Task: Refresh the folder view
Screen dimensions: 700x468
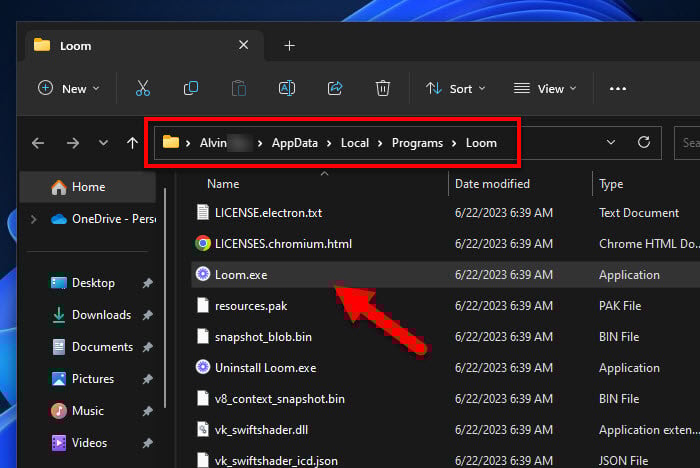Action: [x=644, y=142]
